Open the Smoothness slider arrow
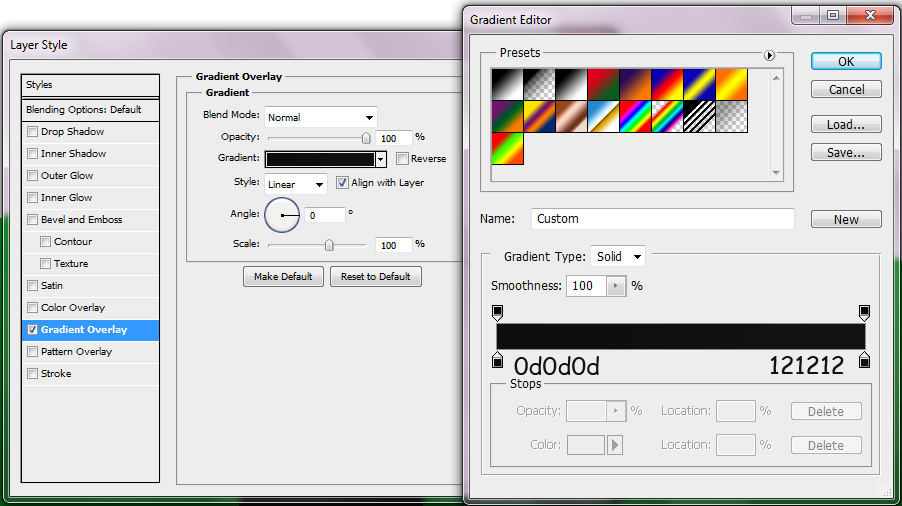Screen dimensions: 902x506 pos(616,286)
